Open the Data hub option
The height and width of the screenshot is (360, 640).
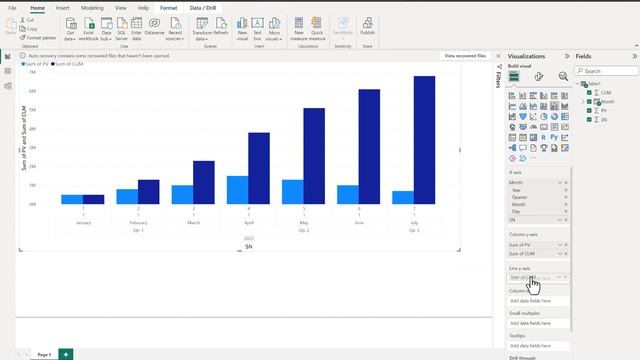(106, 29)
